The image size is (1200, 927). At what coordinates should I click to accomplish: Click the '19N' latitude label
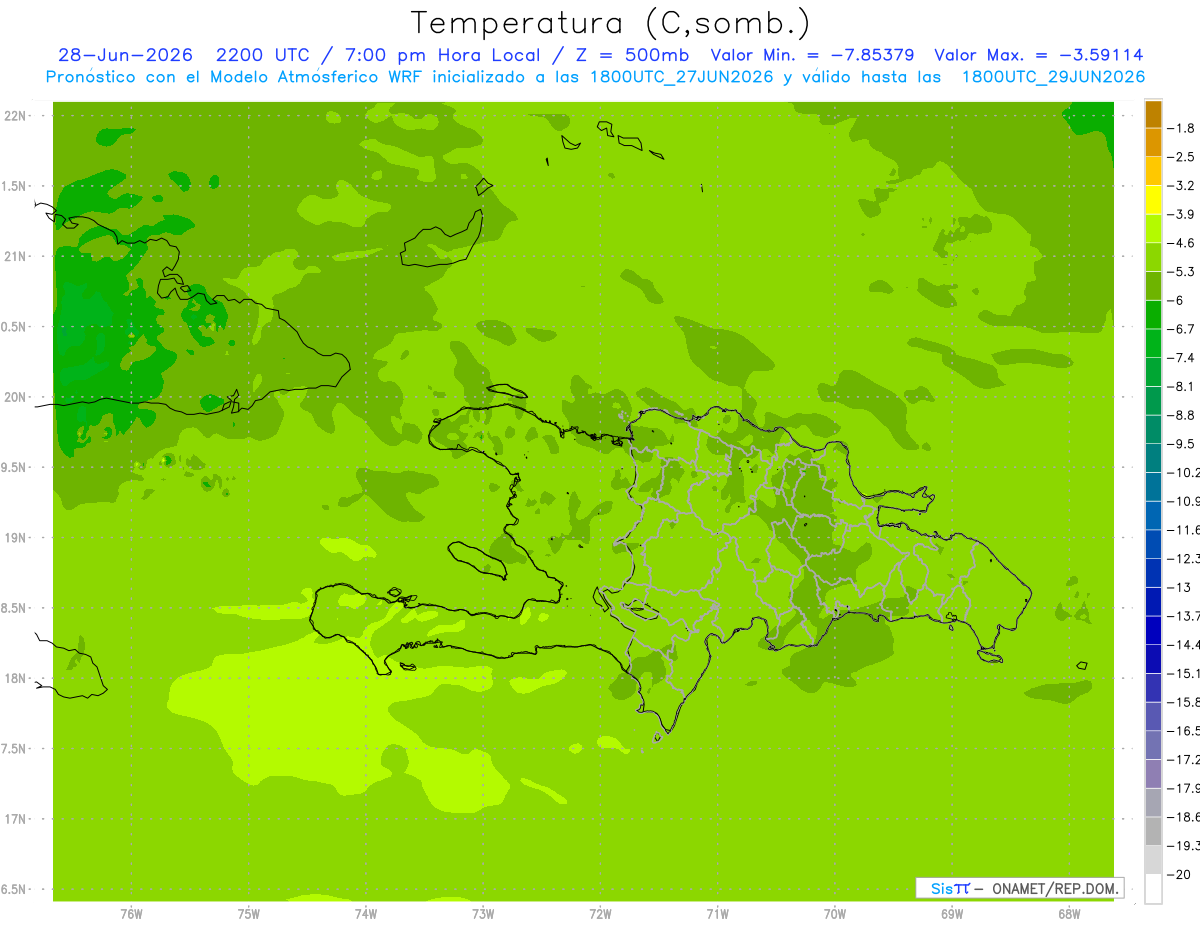pos(16,538)
